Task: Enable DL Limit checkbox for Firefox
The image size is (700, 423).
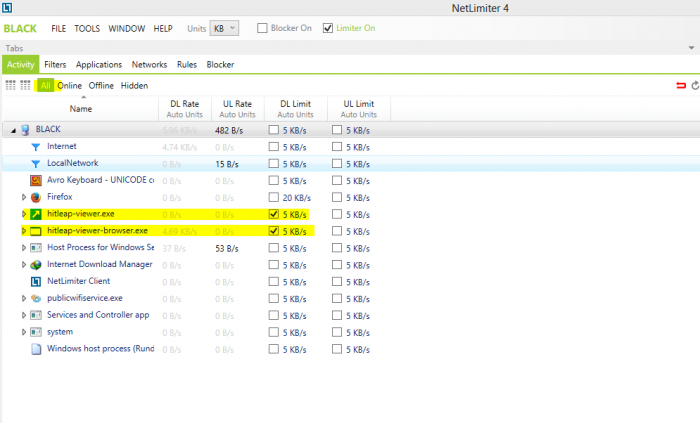Action: point(274,197)
